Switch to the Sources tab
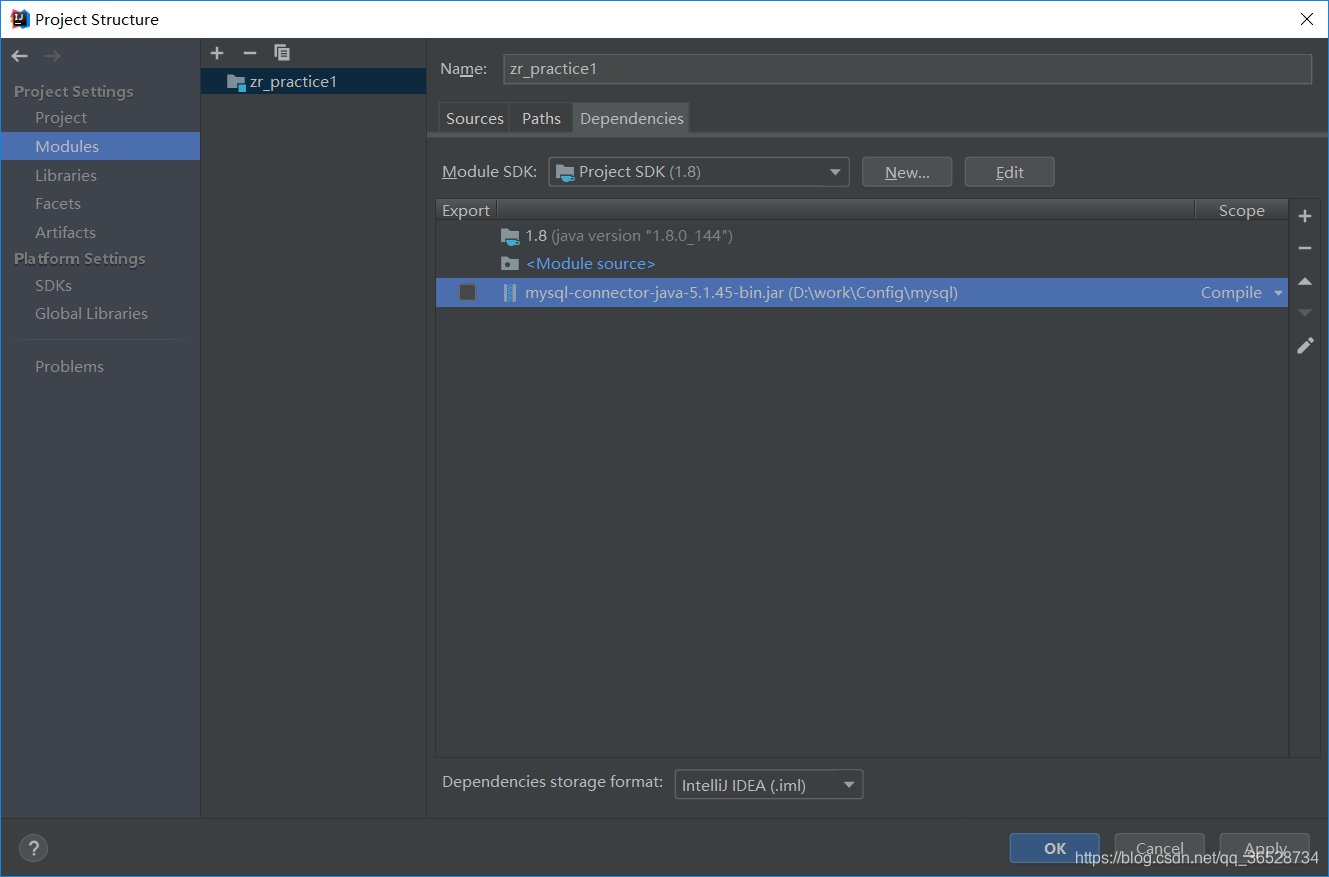The height and width of the screenshot is (877, 1329). pos(474,118)
